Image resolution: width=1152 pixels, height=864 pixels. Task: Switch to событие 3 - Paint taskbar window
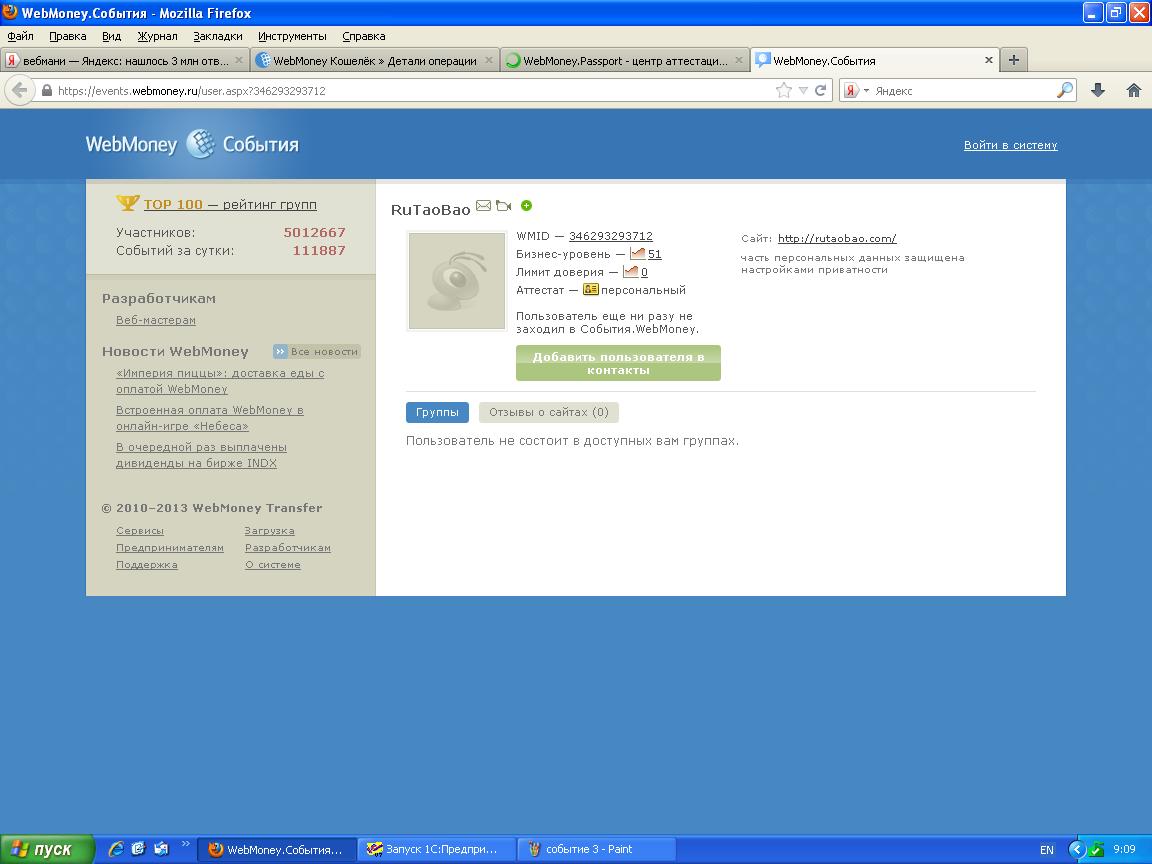[596, 849]
